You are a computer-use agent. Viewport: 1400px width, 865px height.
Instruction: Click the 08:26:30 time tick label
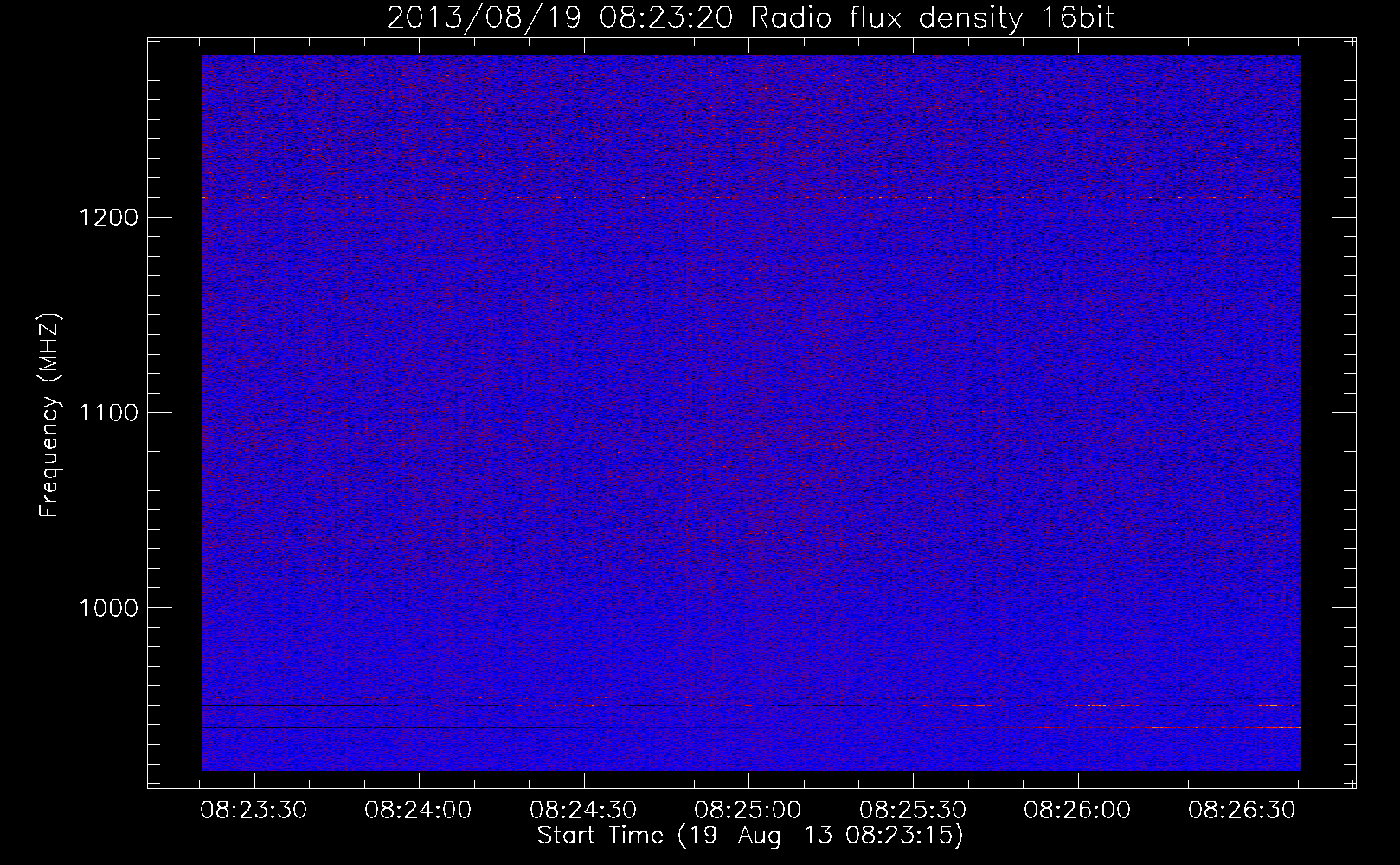click(1243, 811)
